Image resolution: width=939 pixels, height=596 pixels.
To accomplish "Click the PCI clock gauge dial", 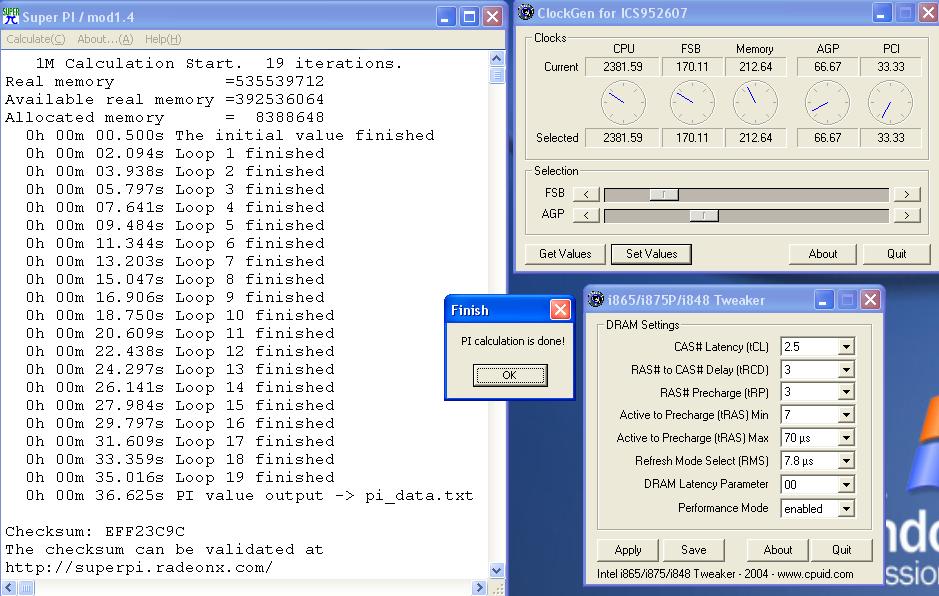I will coord(890,102).
